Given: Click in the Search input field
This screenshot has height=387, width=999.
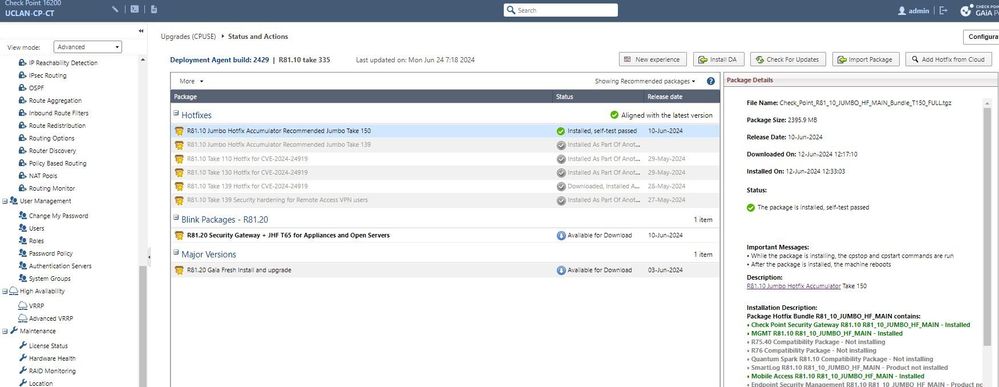Looking at the screenshot, I should click(x=560, y=10).
